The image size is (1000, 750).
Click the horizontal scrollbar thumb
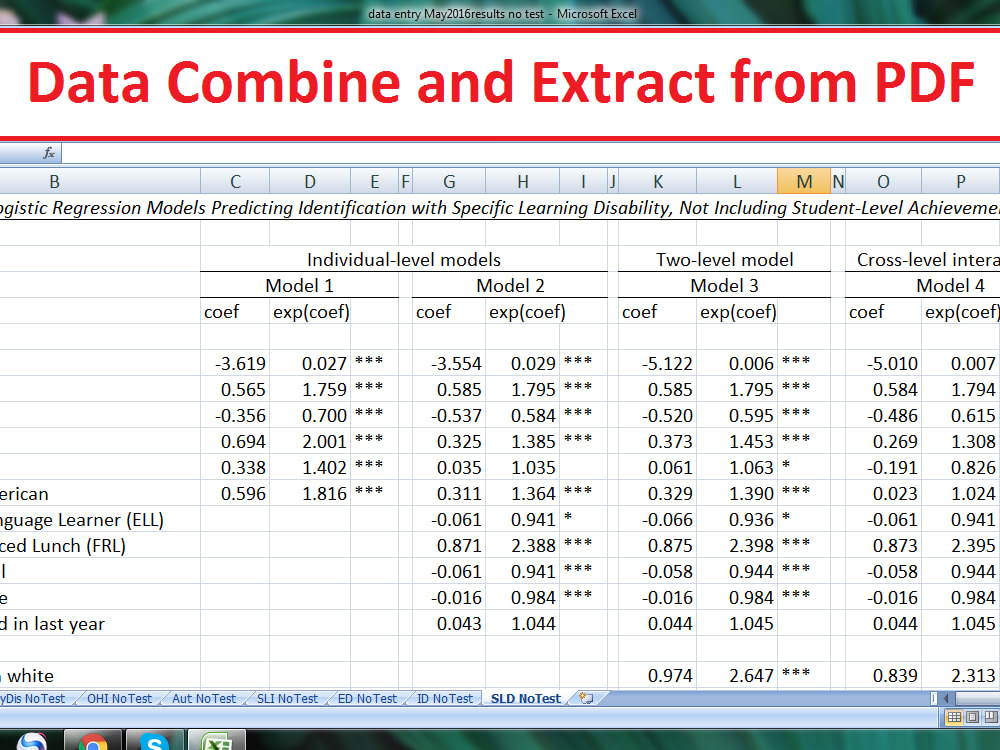click(977, 698)
